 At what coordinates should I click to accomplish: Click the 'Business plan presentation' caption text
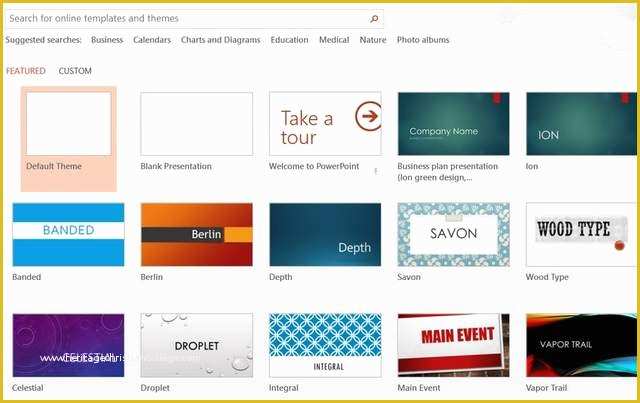pyautogui.click(x=448, y=166)
